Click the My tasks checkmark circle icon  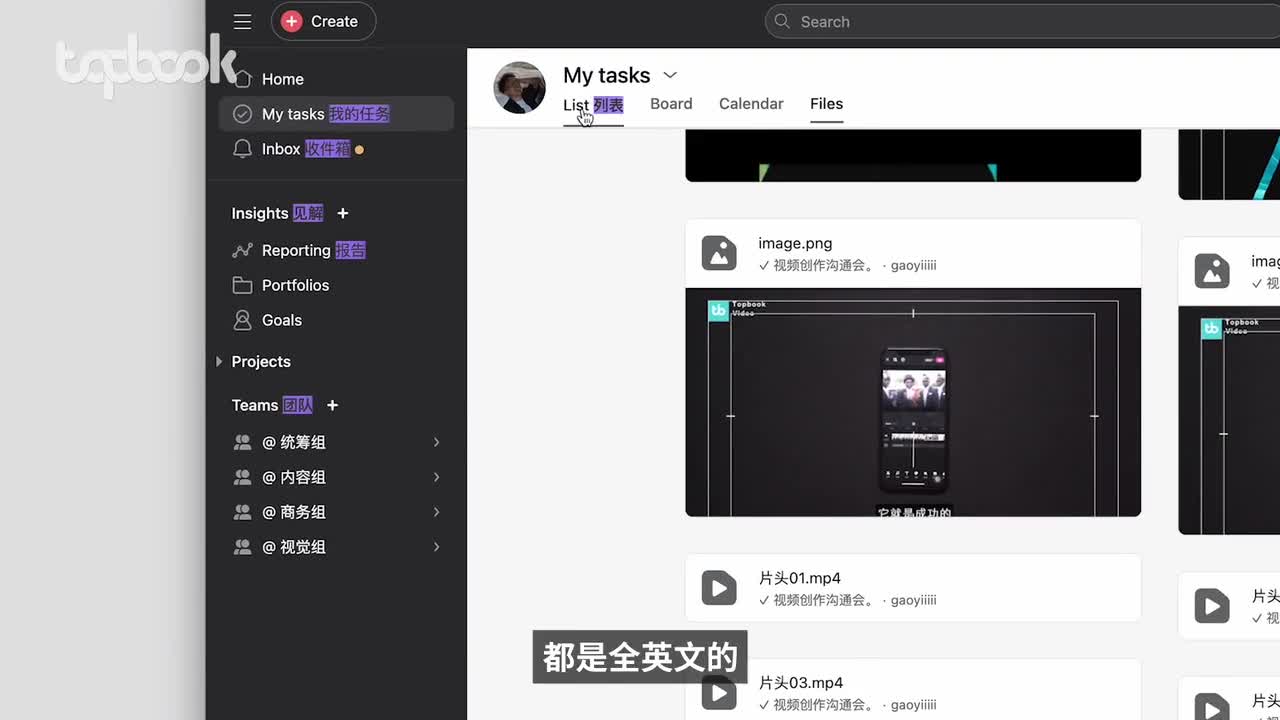pyautogui.click(x=242, y=114)
